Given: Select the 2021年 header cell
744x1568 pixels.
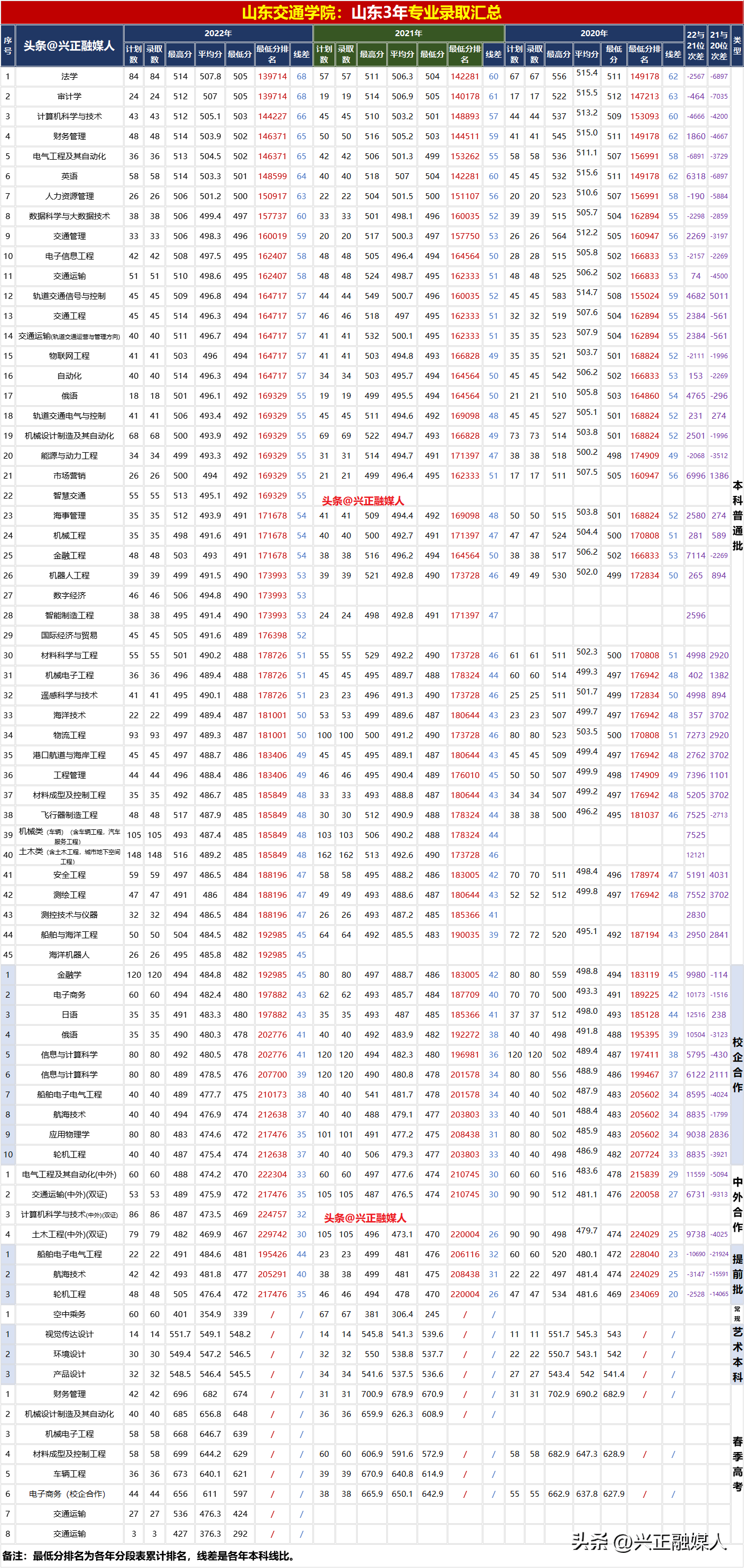Looking at the screenshot, I should click(408, 33).
